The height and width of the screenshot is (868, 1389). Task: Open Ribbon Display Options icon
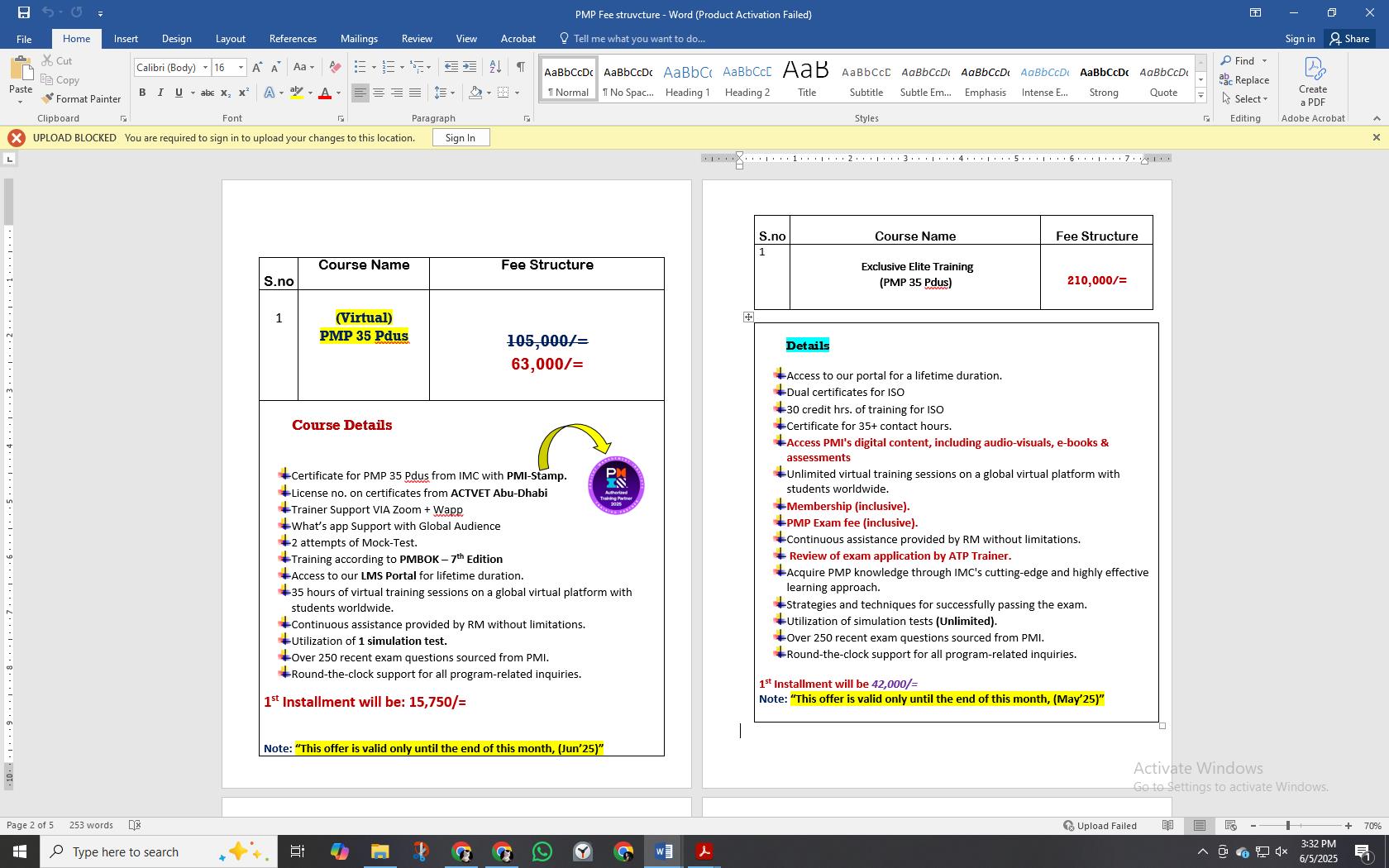tap(1255, 12)
